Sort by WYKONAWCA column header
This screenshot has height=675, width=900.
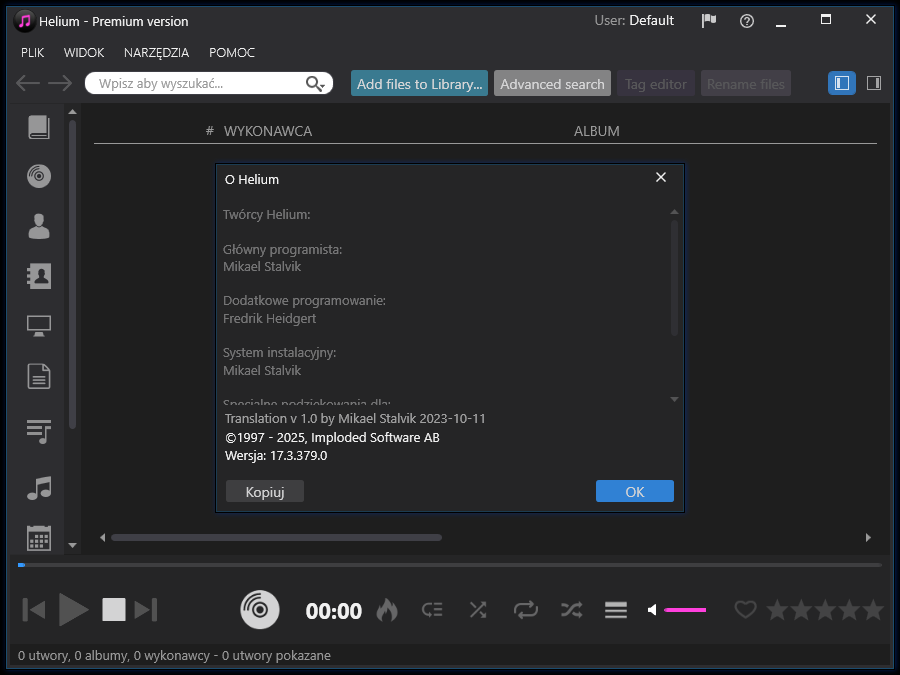(x=268, y=131)
